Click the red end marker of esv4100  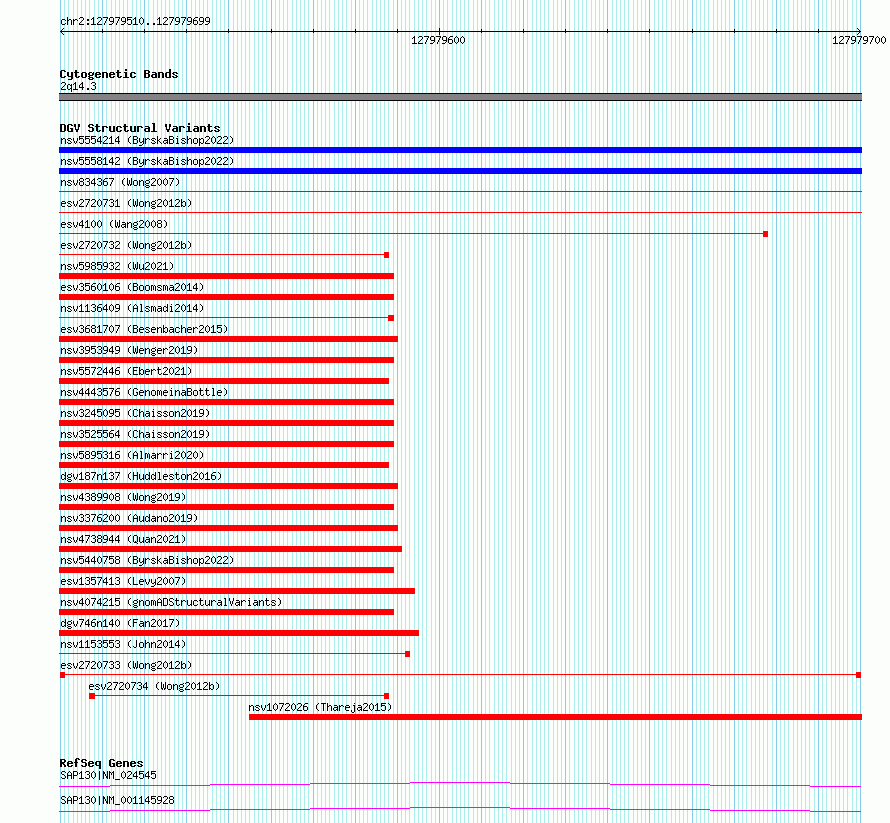point(765,234)
